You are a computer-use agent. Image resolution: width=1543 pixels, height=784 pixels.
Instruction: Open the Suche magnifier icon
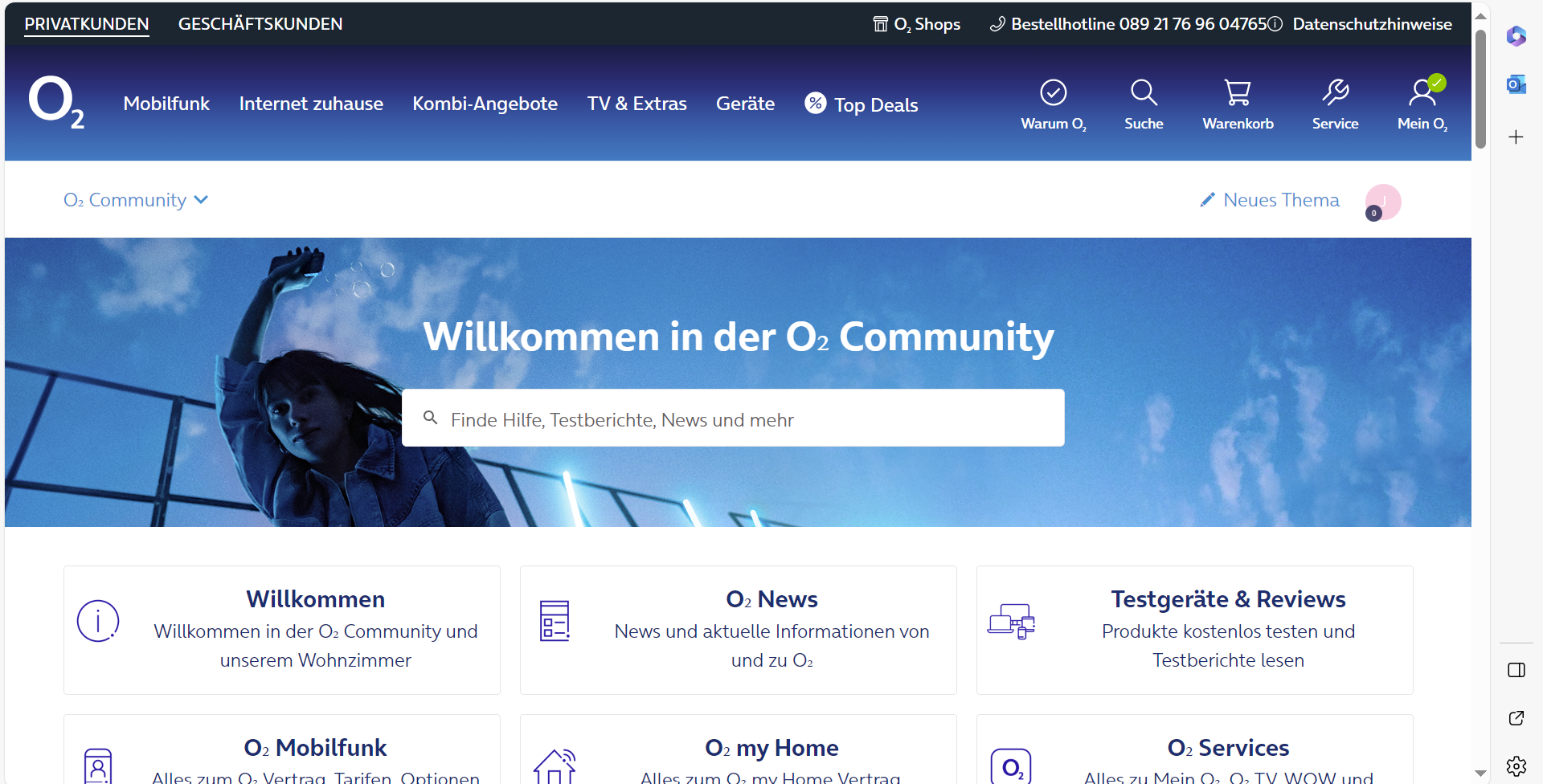coord(1144,92)
